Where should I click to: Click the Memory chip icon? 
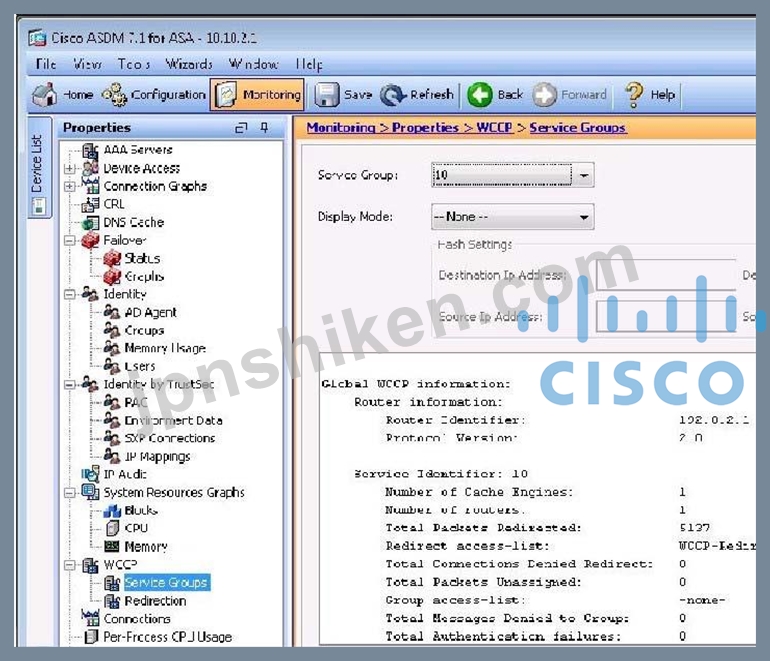coord(112,547)
